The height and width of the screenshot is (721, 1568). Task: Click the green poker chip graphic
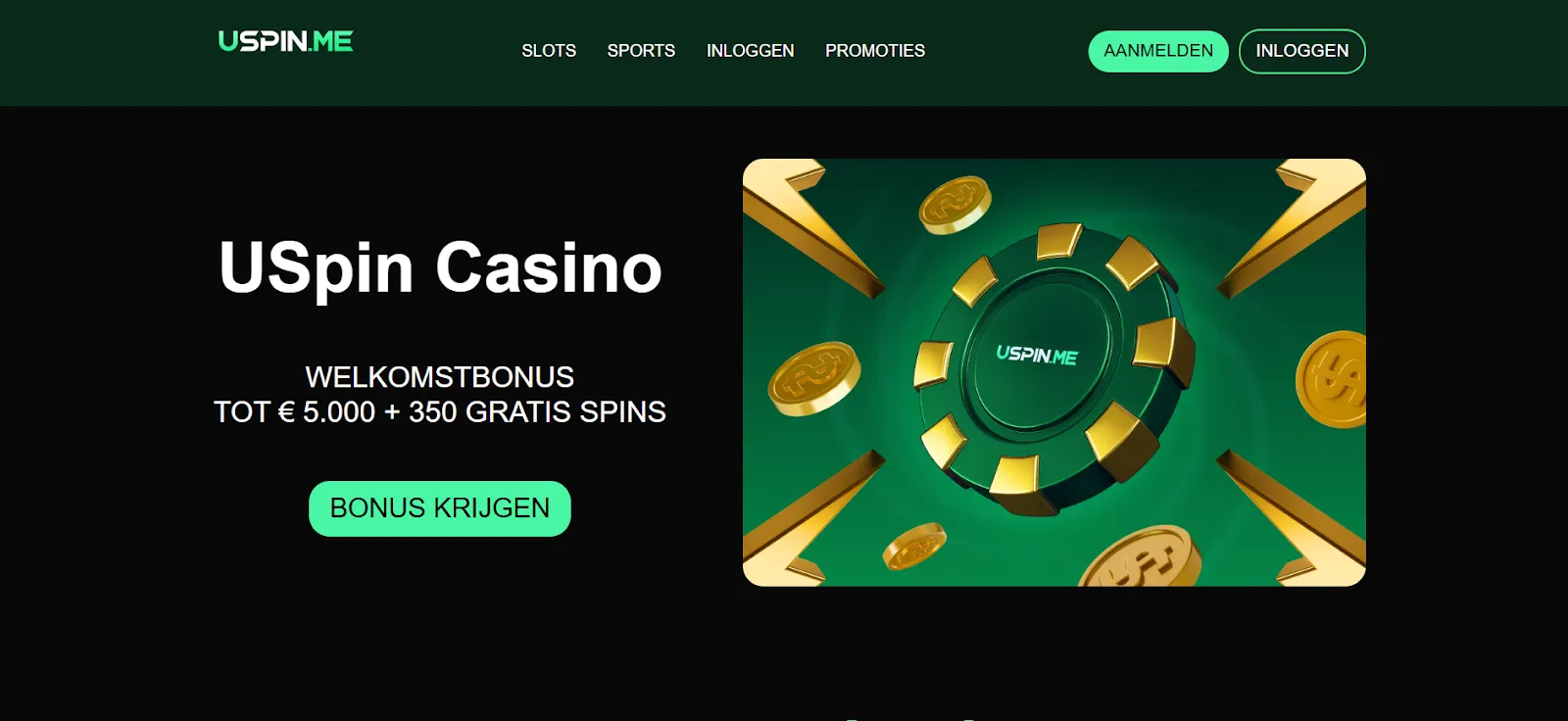click(1053, 369)
